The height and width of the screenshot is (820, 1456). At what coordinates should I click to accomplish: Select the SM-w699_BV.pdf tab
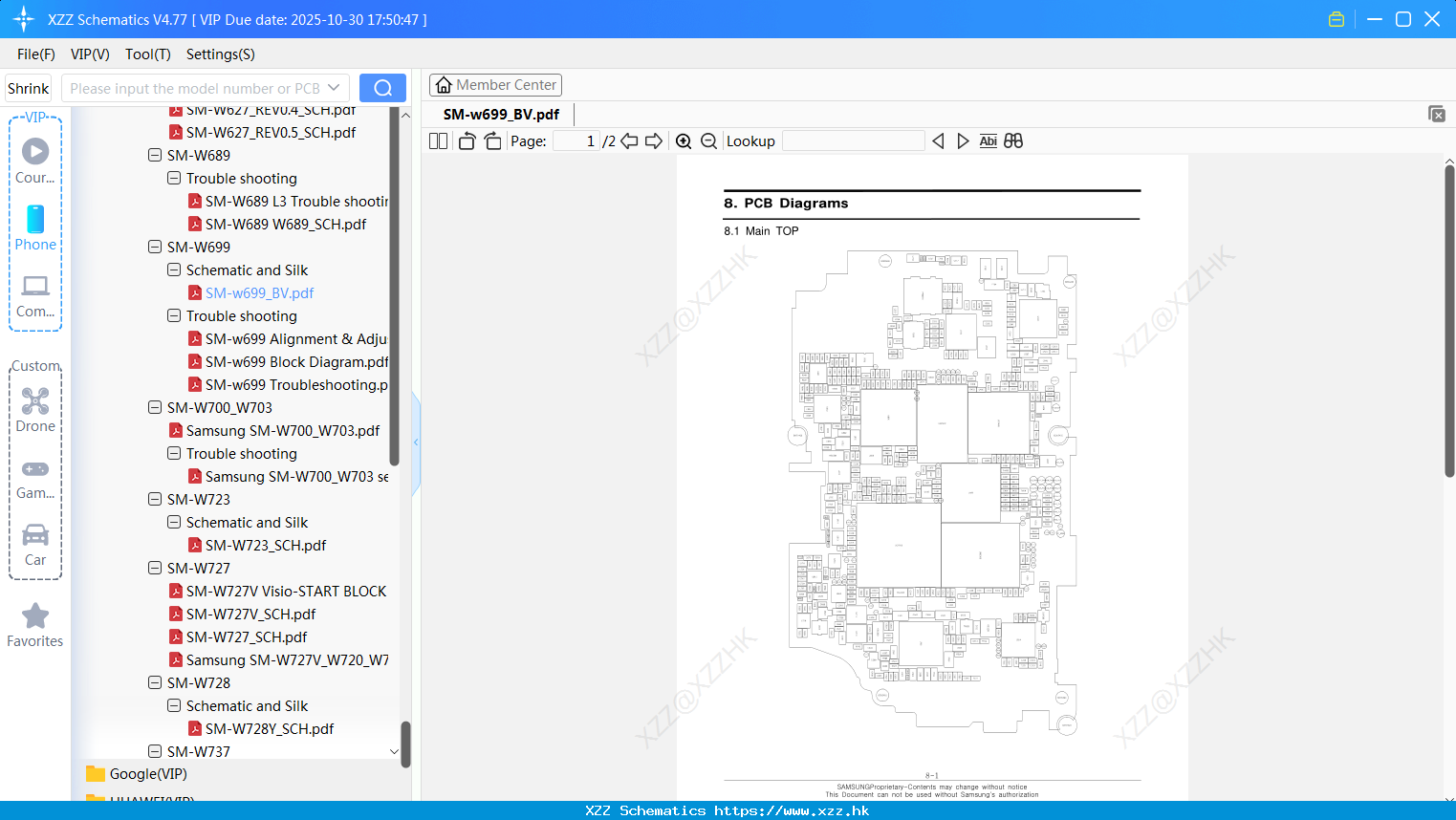(501, 114)
